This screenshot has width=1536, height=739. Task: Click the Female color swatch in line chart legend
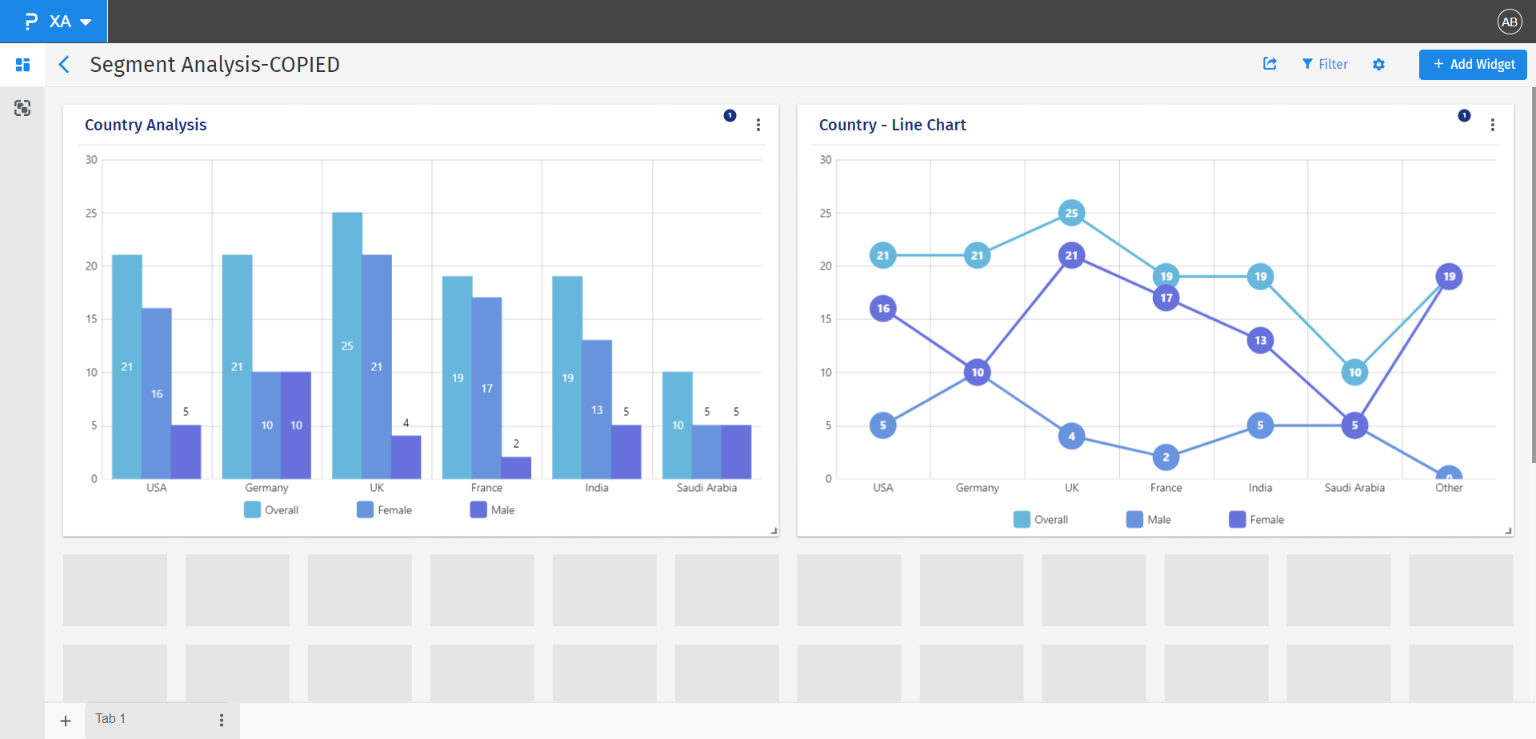(1237, 520)
